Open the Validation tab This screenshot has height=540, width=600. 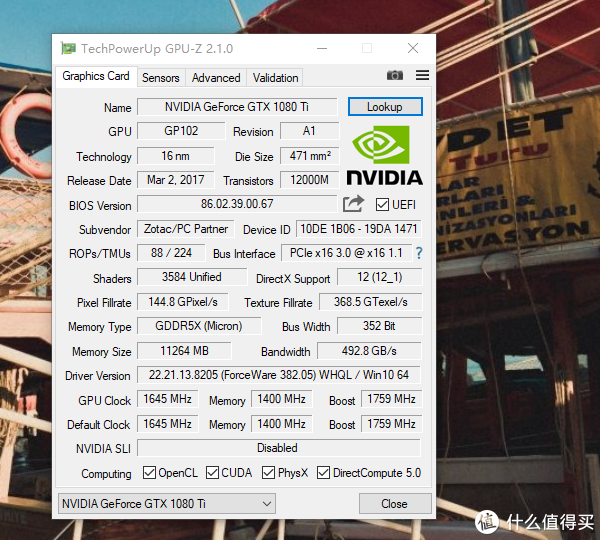coord(275,78)
